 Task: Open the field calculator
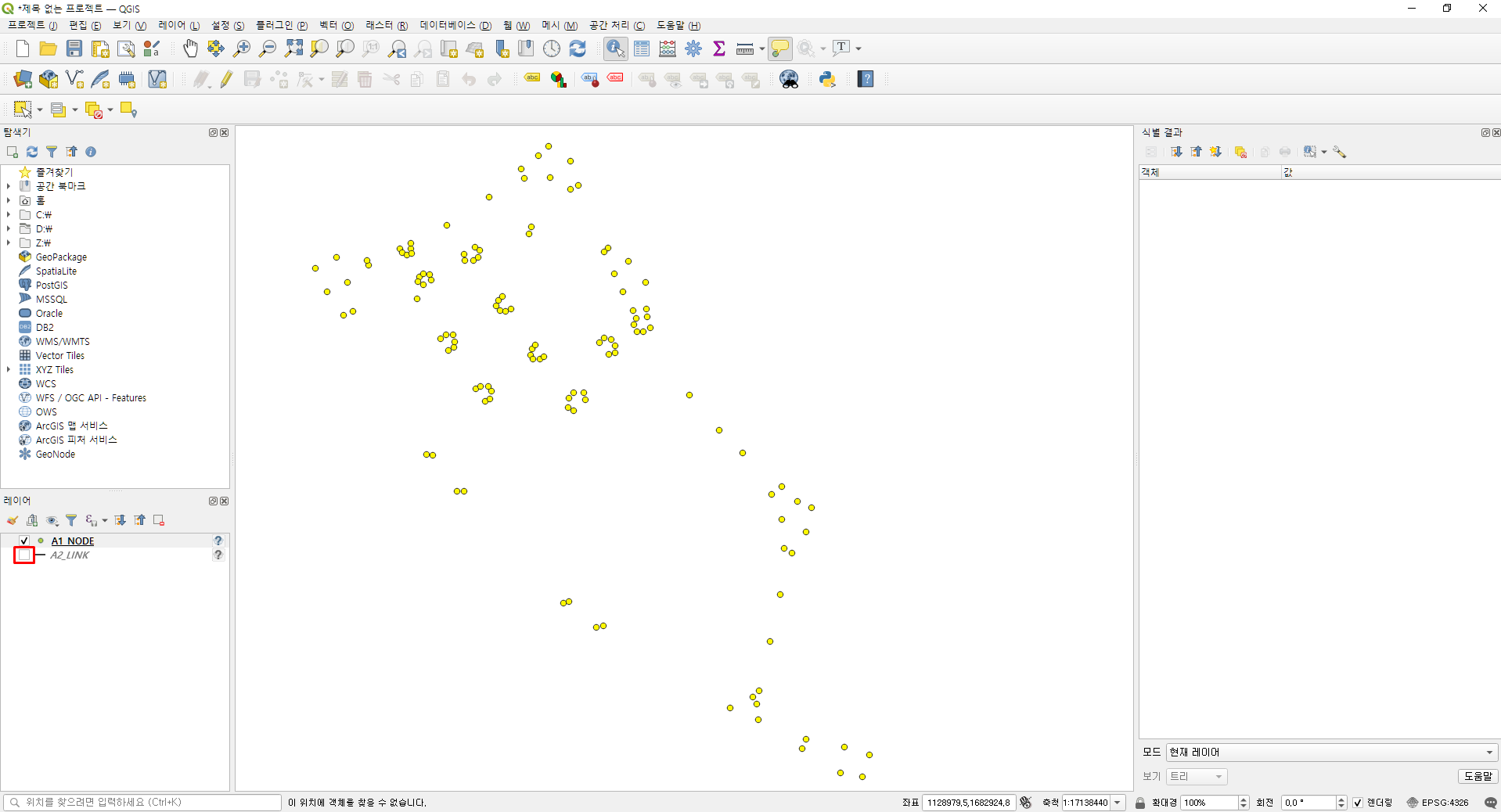coord(668,49)
